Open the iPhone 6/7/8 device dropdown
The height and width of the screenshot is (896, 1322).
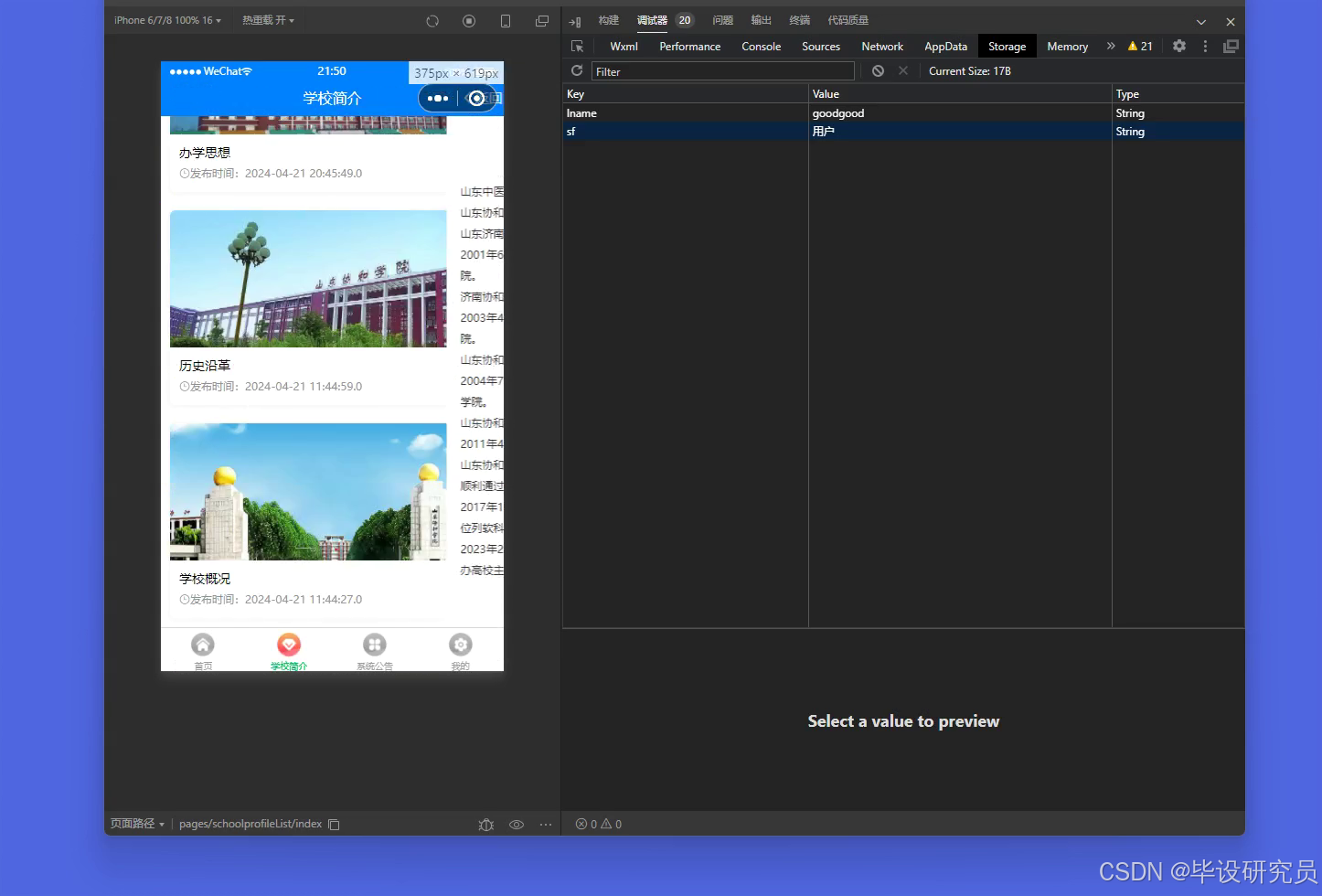[x=167, y=20]
